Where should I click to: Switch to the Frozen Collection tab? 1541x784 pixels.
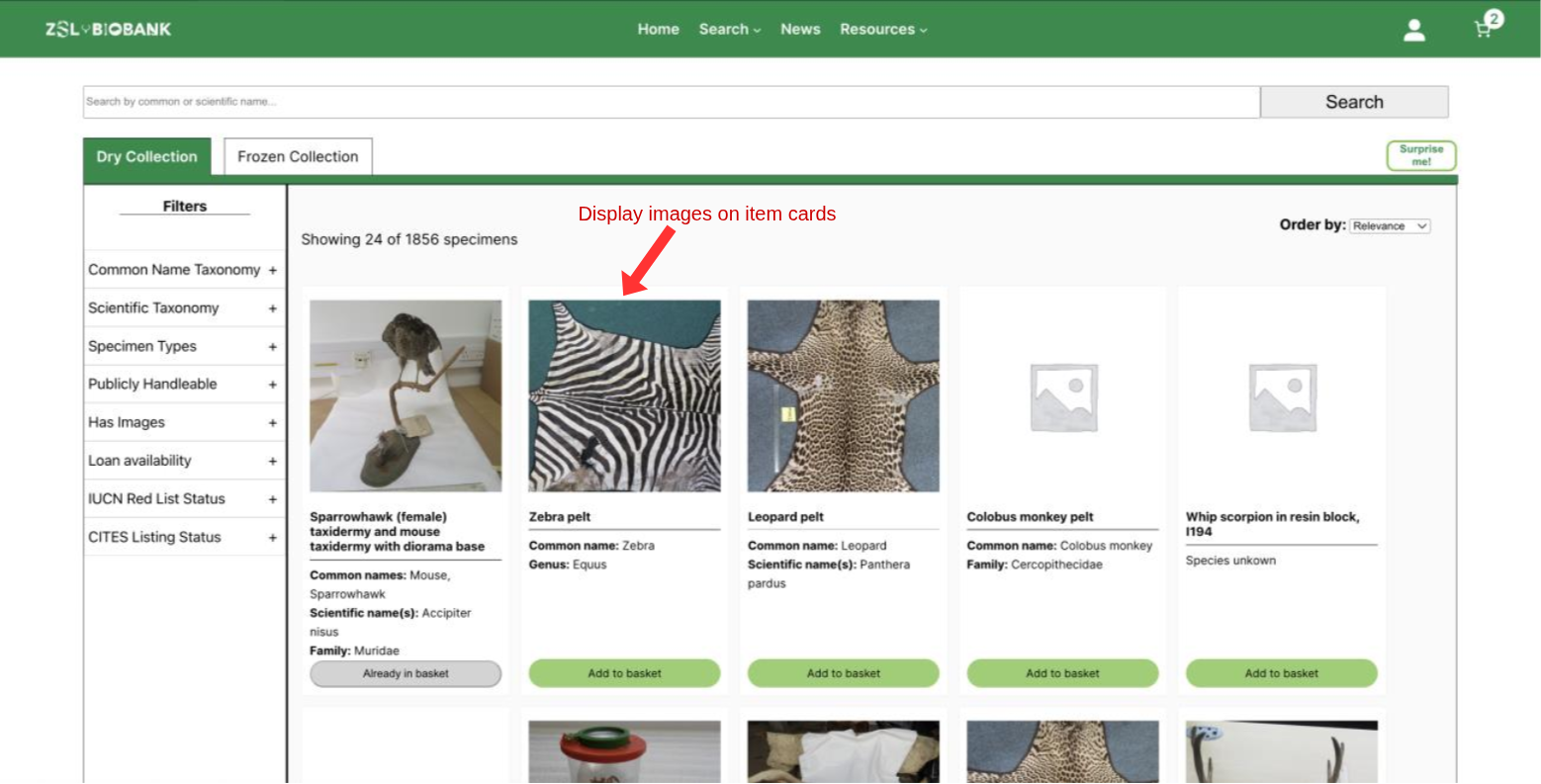click(x=298, y=156)
